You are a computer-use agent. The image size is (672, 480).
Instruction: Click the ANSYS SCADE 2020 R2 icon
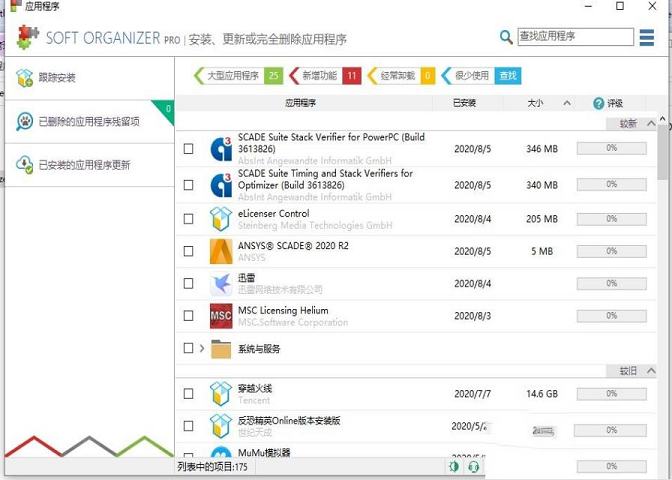(221, 251)
